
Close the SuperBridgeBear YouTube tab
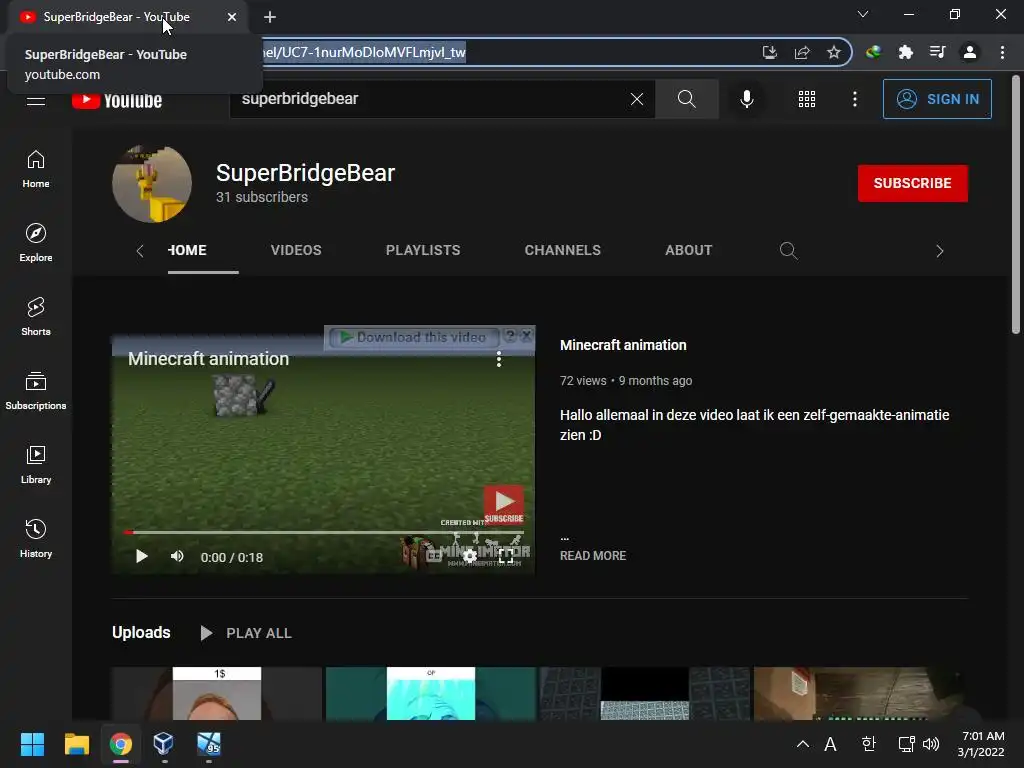[232, 17]
